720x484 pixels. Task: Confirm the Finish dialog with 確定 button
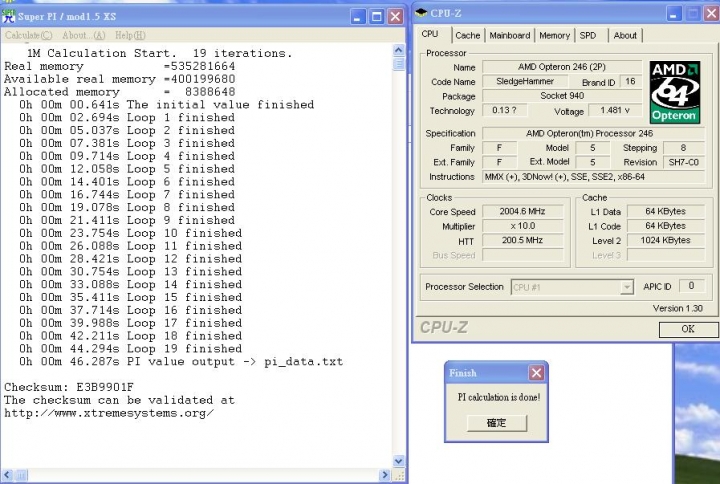pyautogui.click(x=496, y=423)
